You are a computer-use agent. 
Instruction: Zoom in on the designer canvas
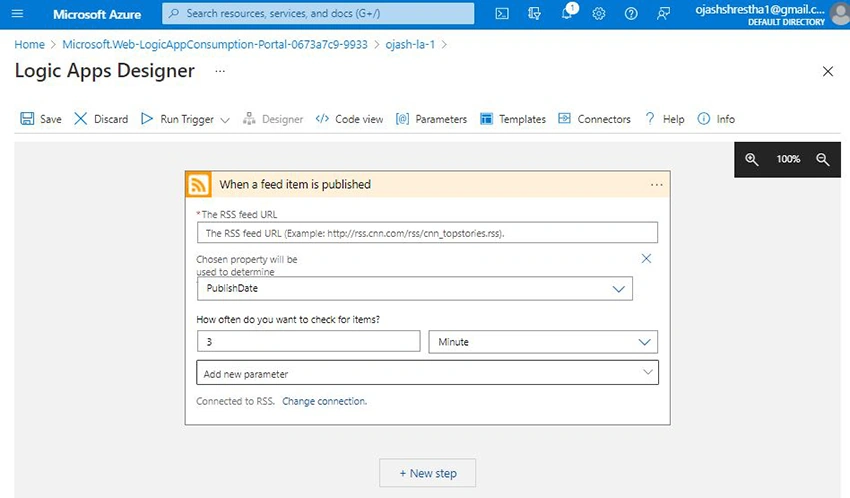(751, 159)
